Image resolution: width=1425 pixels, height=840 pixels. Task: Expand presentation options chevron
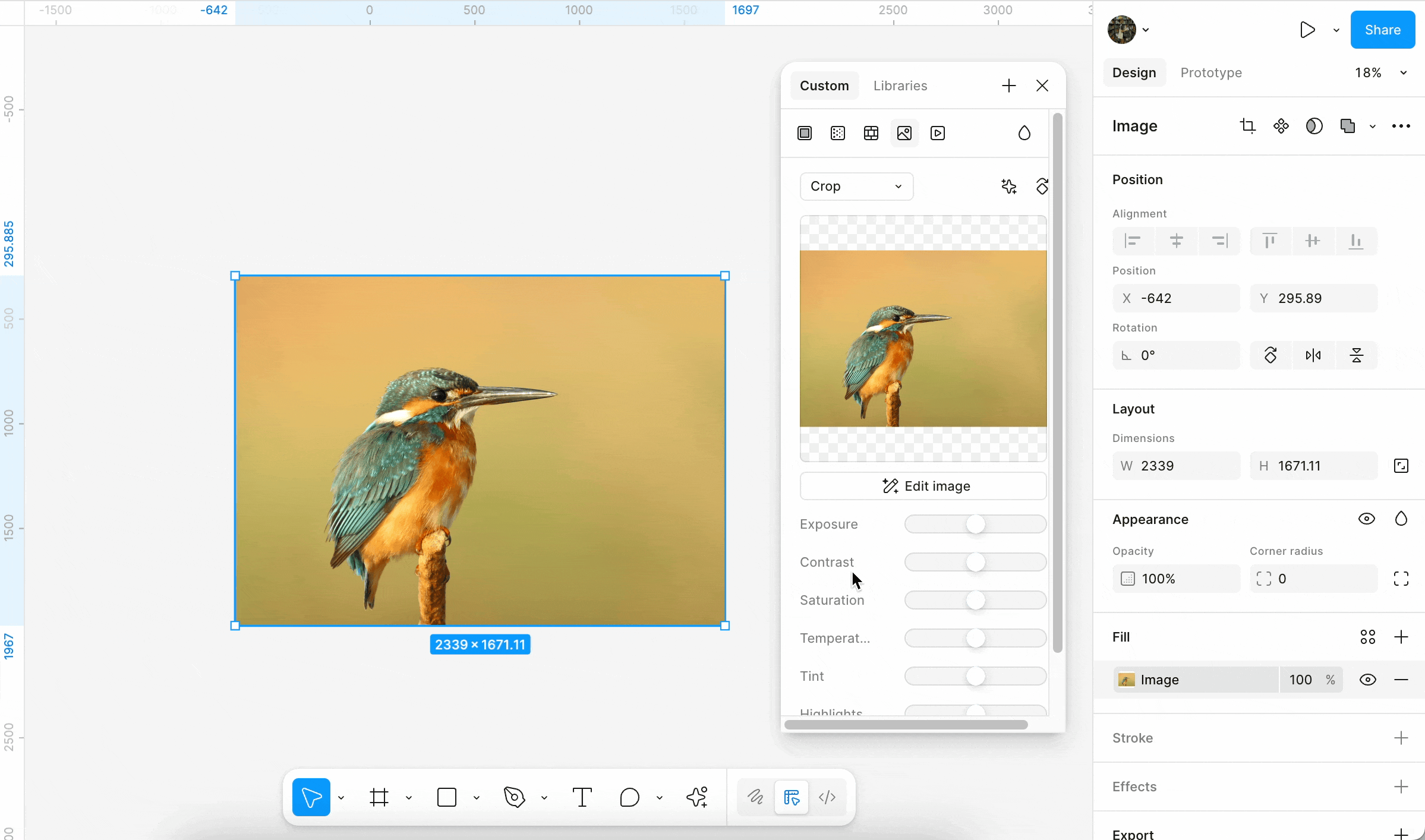pyautogui.click(x=1336, y=30)
